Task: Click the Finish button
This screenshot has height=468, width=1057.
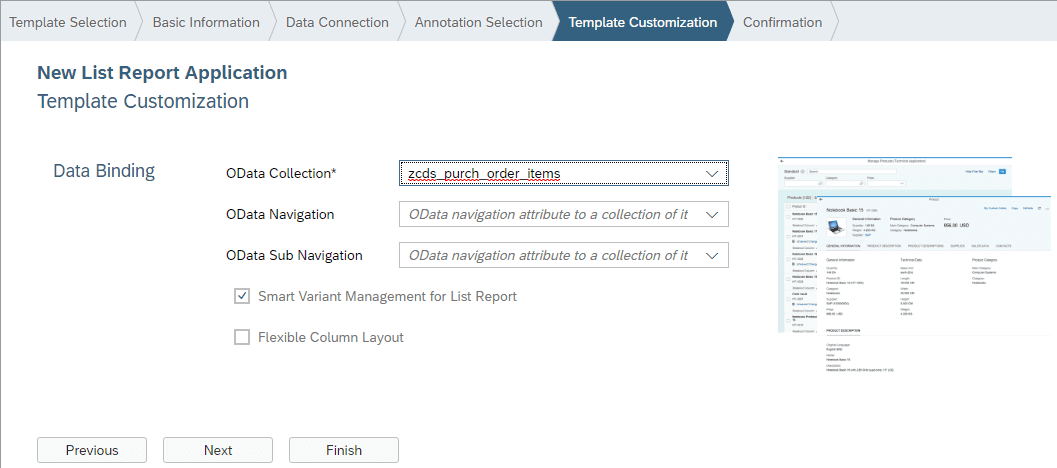Action: 344,450
